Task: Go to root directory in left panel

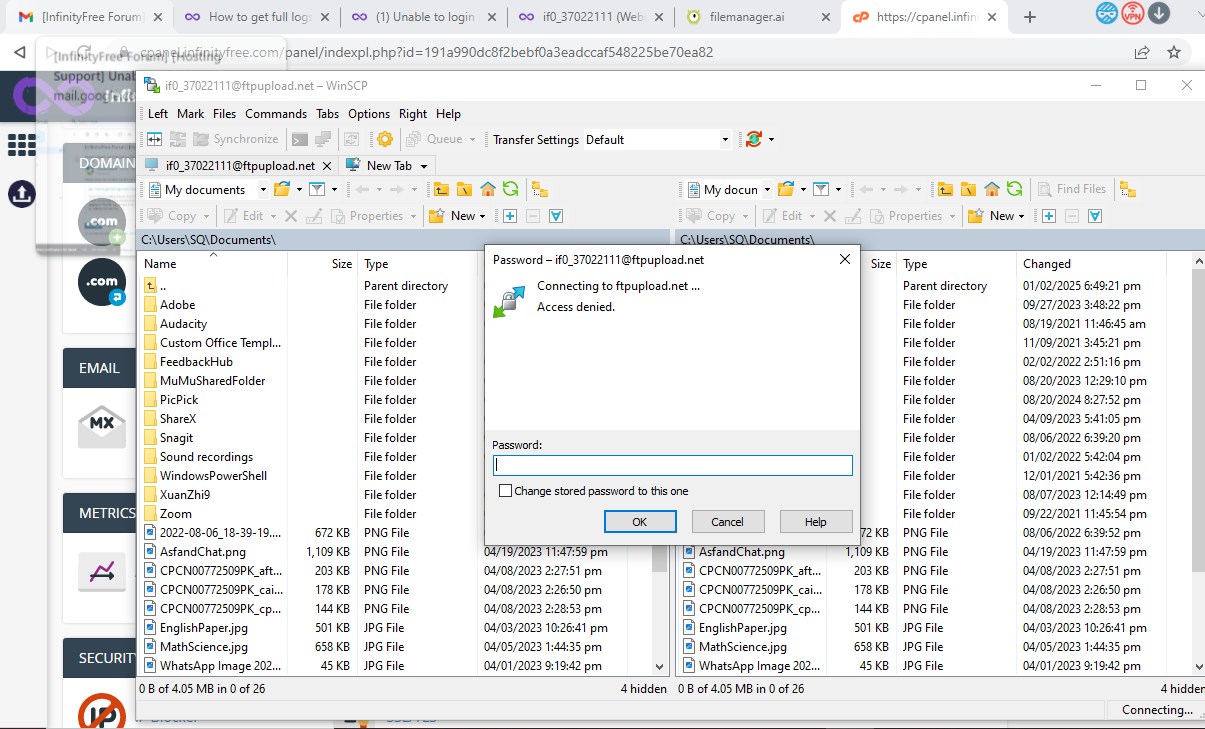Action: [464, 189]
